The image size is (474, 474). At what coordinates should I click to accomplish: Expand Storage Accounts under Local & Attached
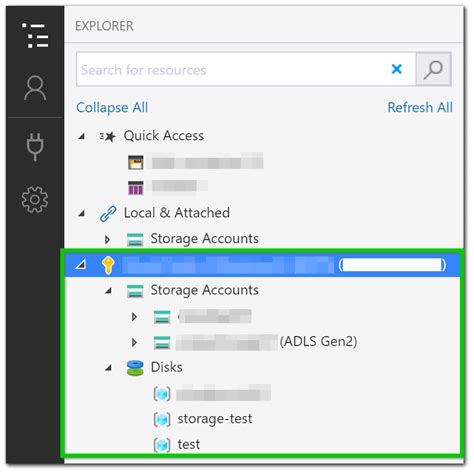[x=107, y=239]
